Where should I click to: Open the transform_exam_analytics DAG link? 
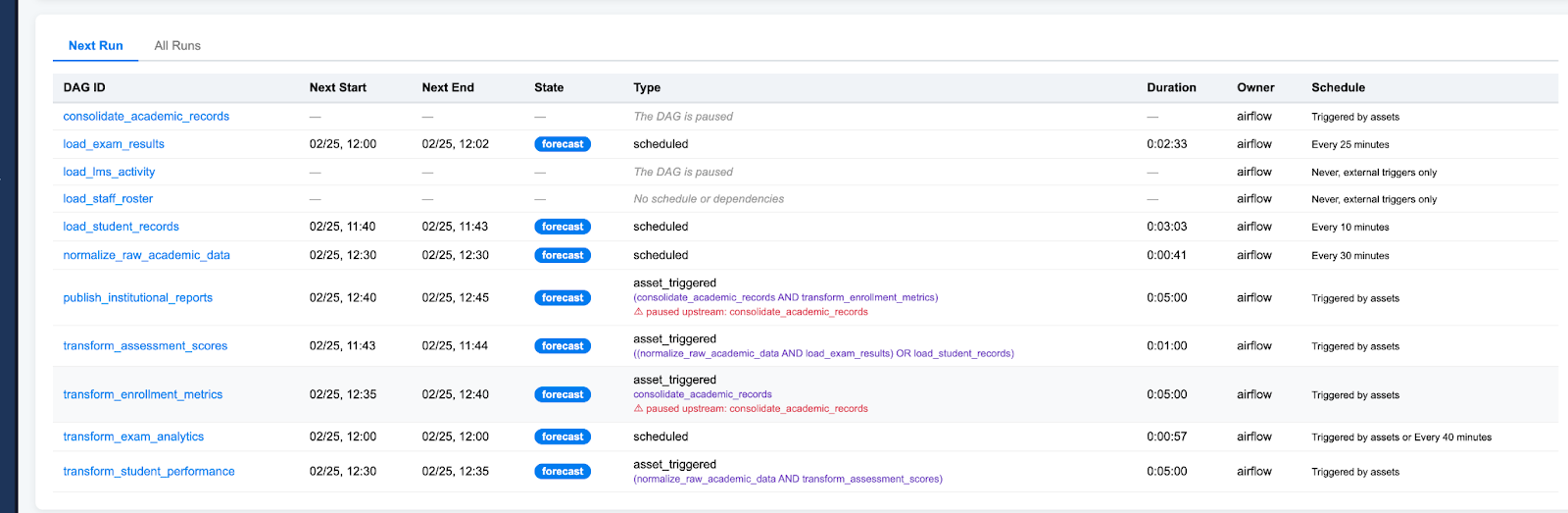133,436
